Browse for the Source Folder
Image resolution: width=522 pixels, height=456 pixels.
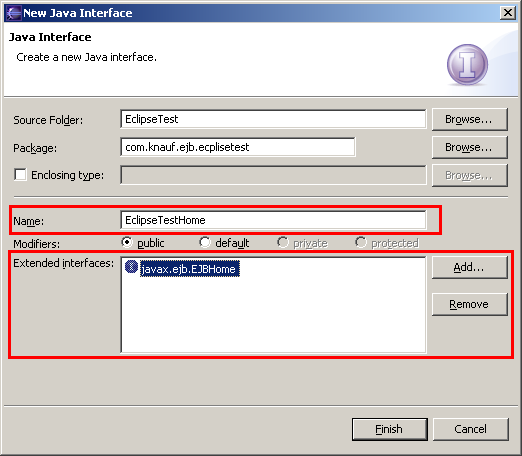[x=470, y=119]
